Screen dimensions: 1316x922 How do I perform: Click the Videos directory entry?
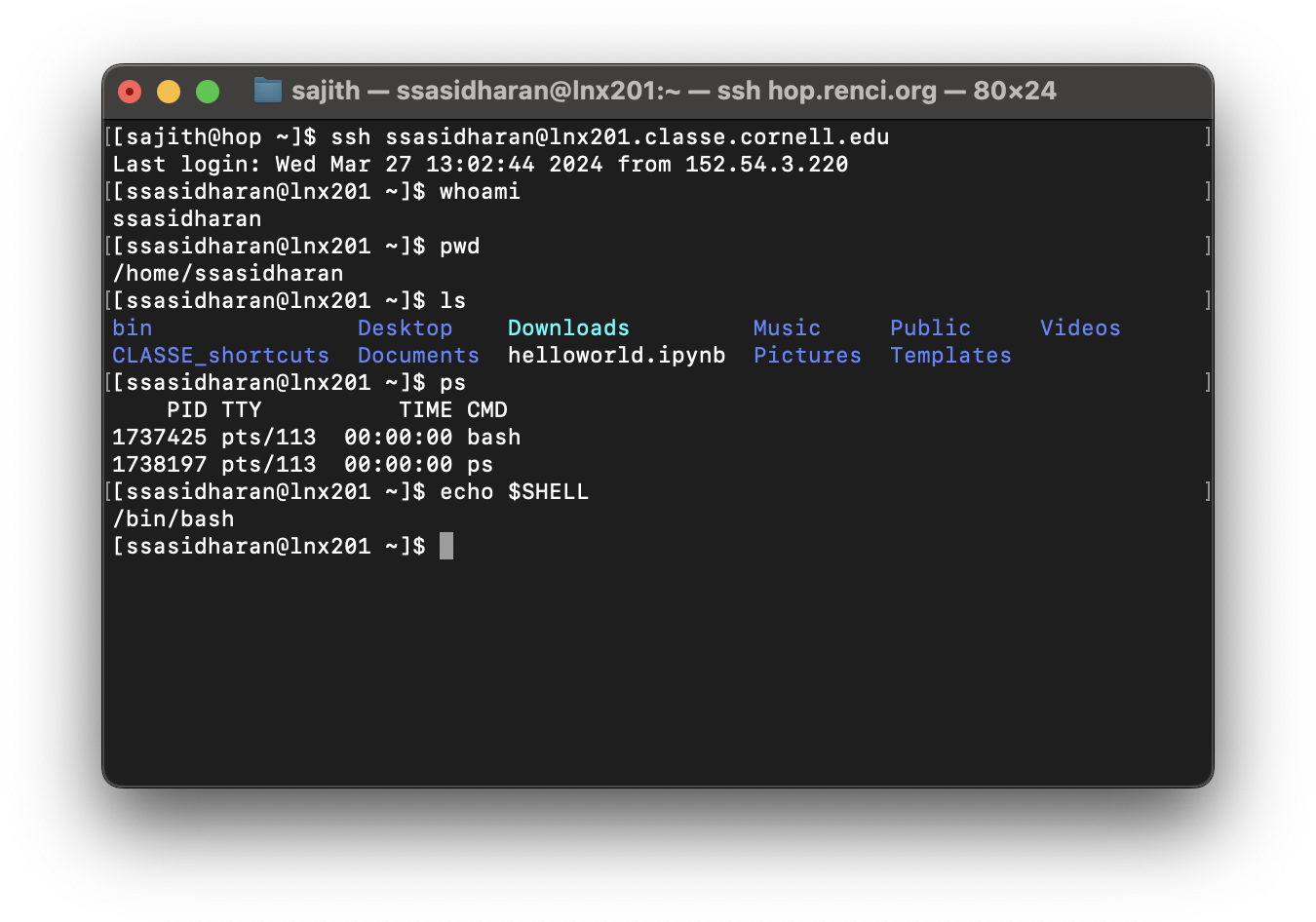coord(1079,328)
